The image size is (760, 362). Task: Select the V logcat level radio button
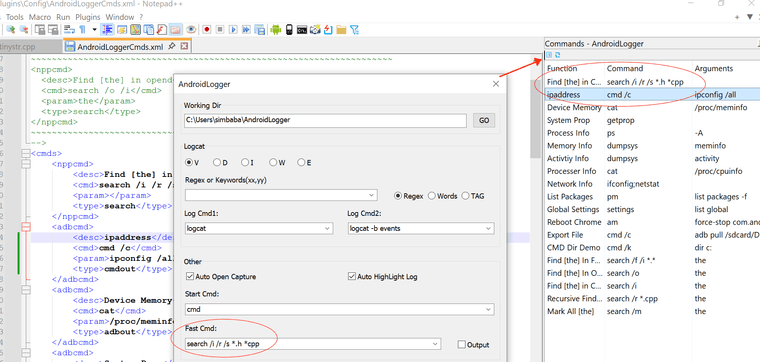[x=189, y=162]
